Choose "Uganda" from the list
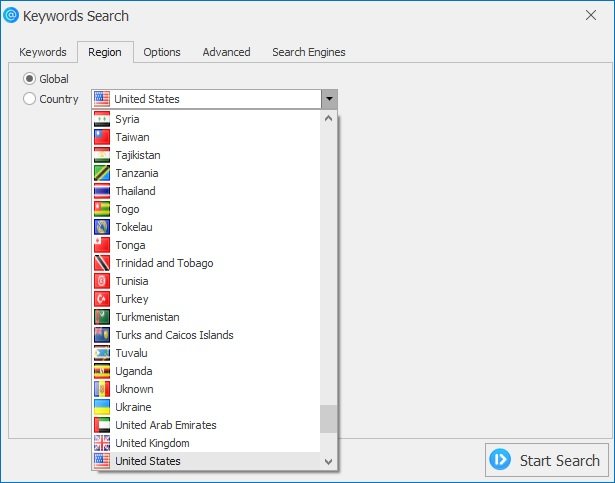This screenshot has width=615, height=483. [207, 371]
